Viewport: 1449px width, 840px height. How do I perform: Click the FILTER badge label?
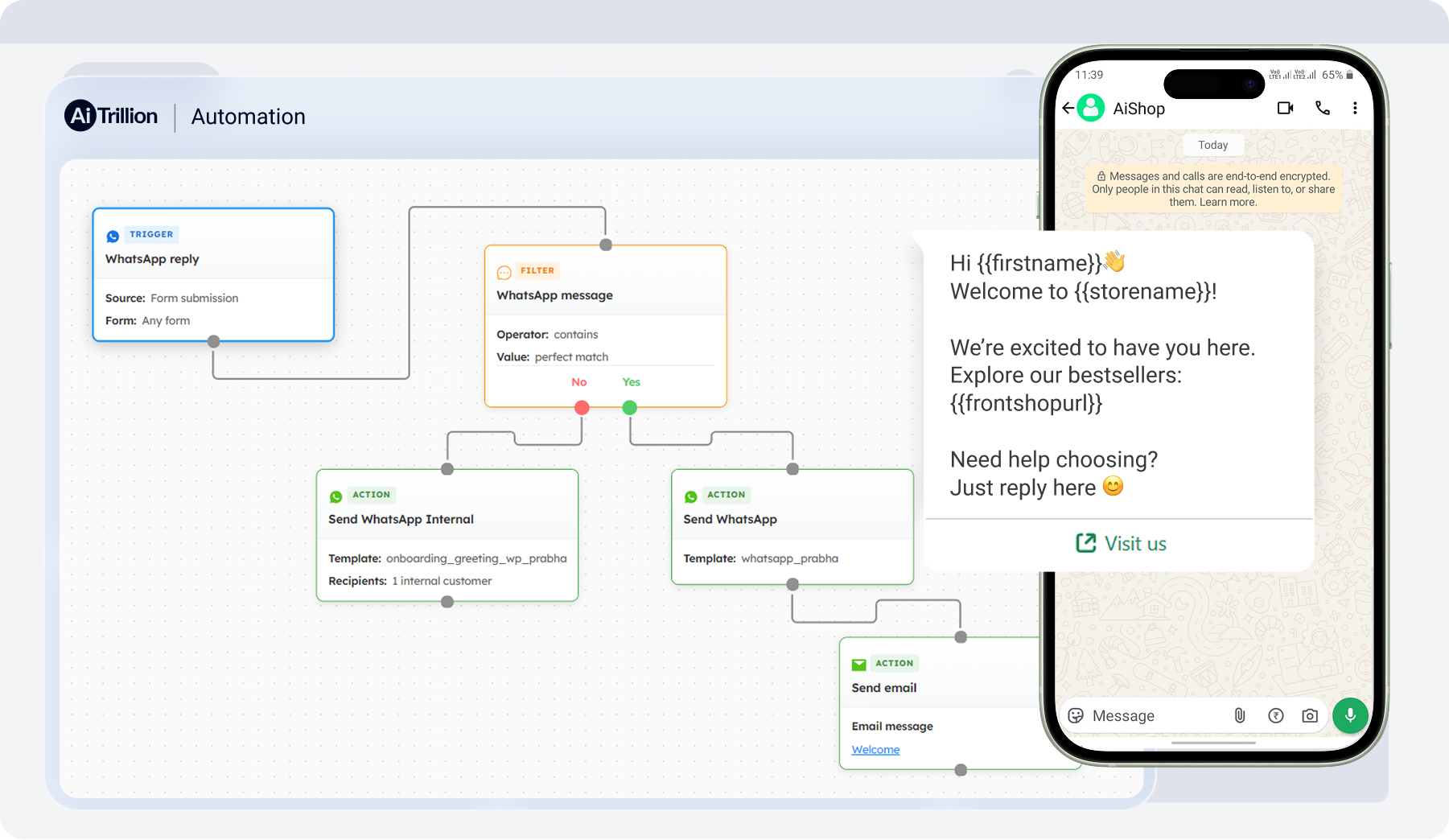coord(537,271)
